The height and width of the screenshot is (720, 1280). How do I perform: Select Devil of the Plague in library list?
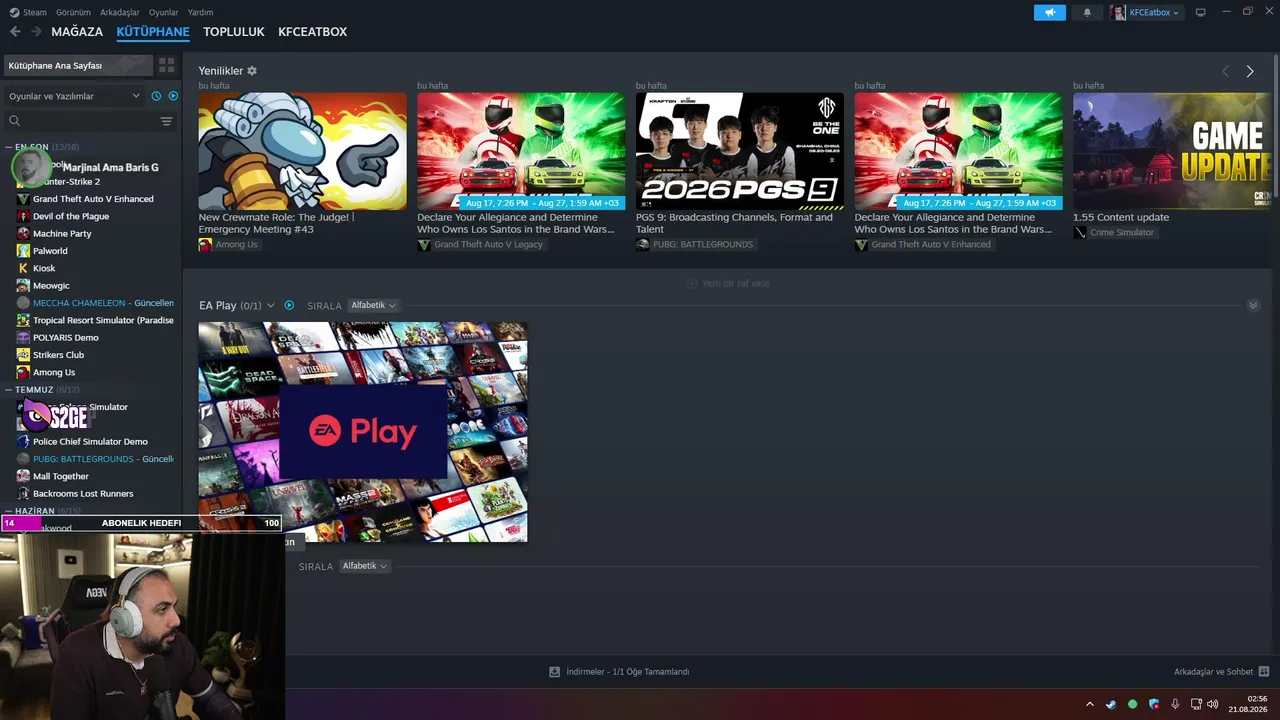tap(71, 216)
